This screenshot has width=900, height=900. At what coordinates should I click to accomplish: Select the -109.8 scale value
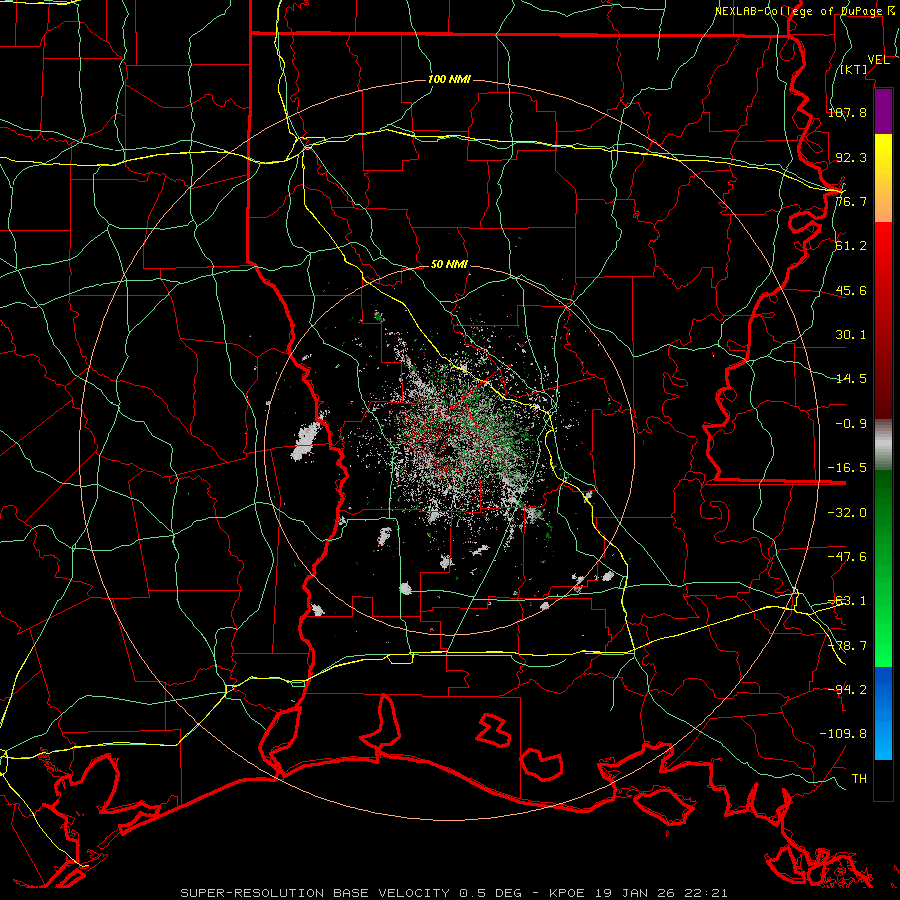843,734
